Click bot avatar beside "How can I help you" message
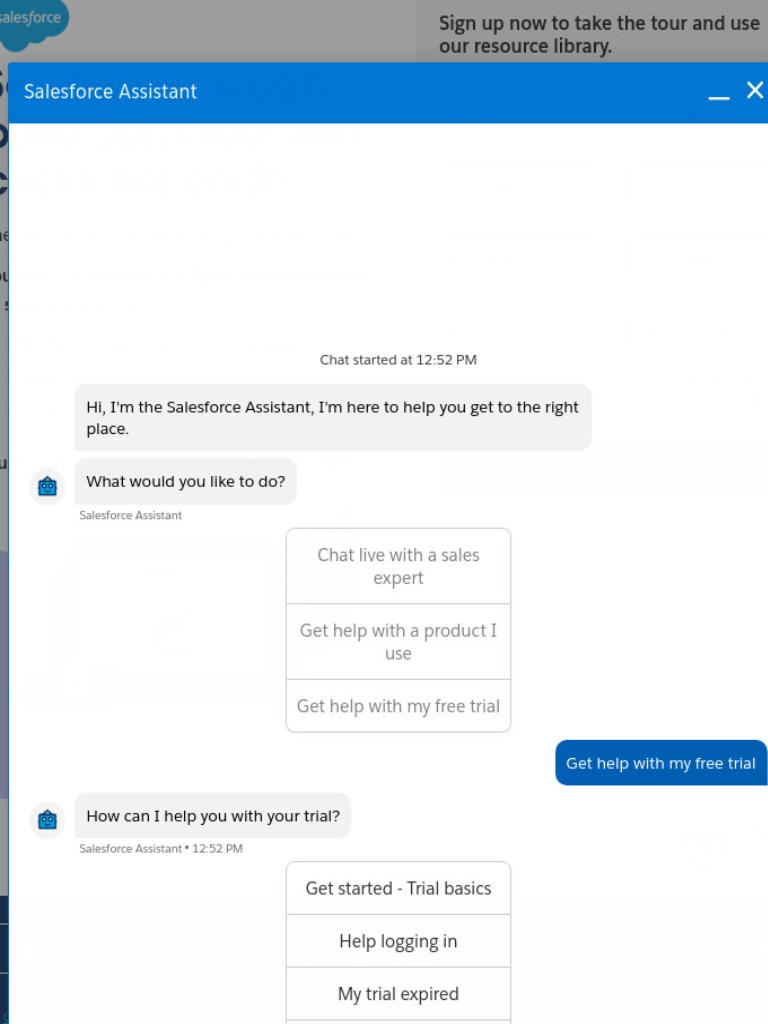Viewport: 768px width, 1024px height. coord(48,820)
